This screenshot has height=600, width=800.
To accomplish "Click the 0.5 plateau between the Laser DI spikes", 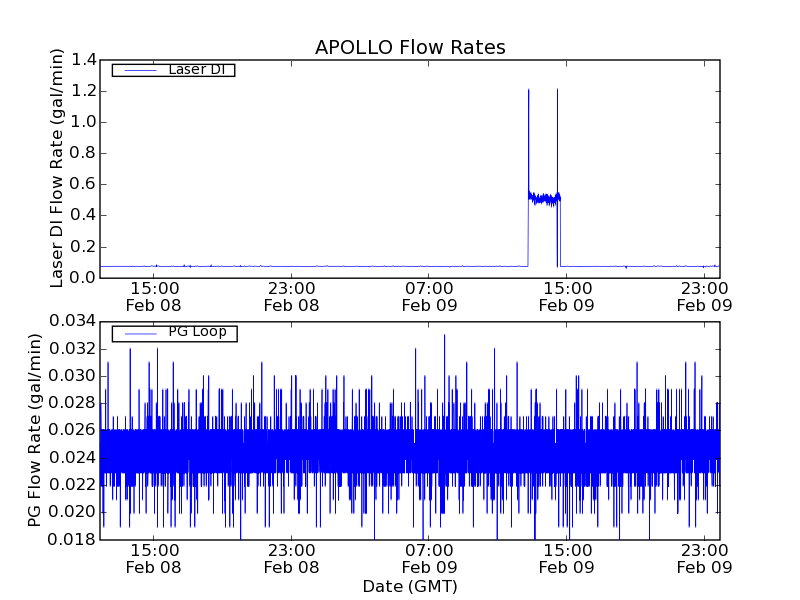I will tap(543, 199).
